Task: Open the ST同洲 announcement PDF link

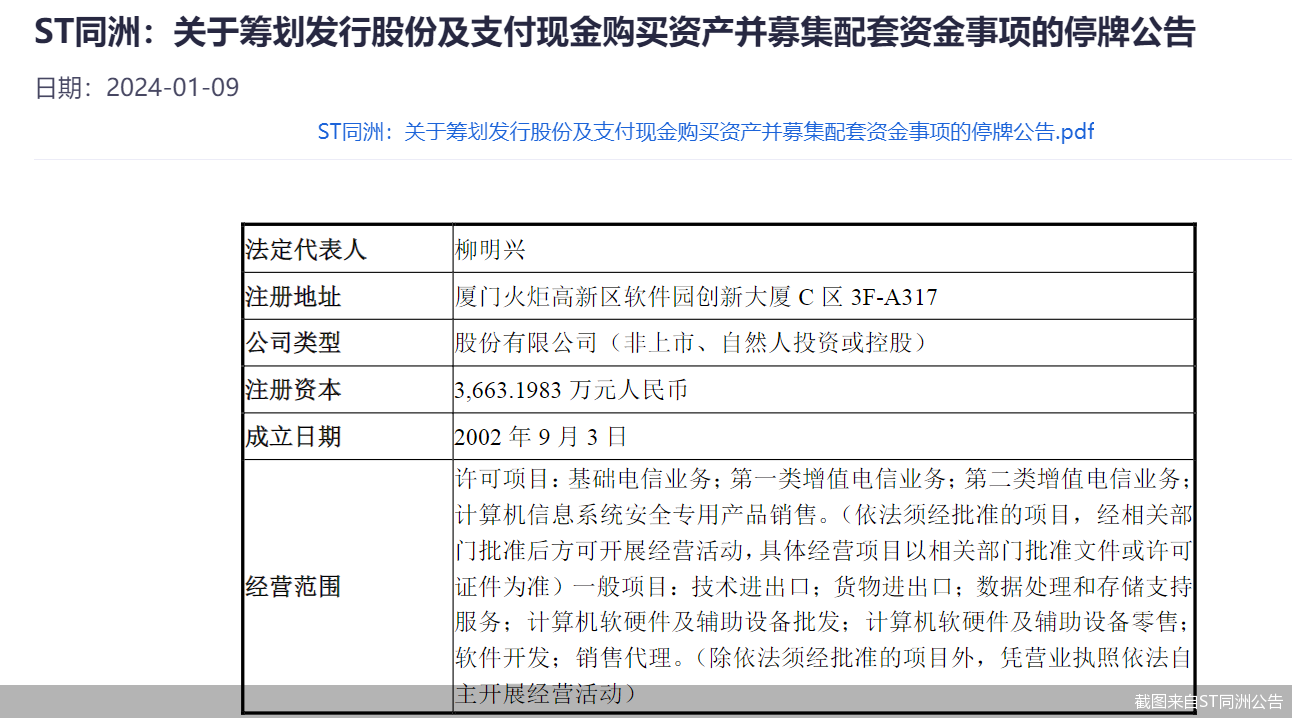Action: pyautogui.click(x=706, y=132)
